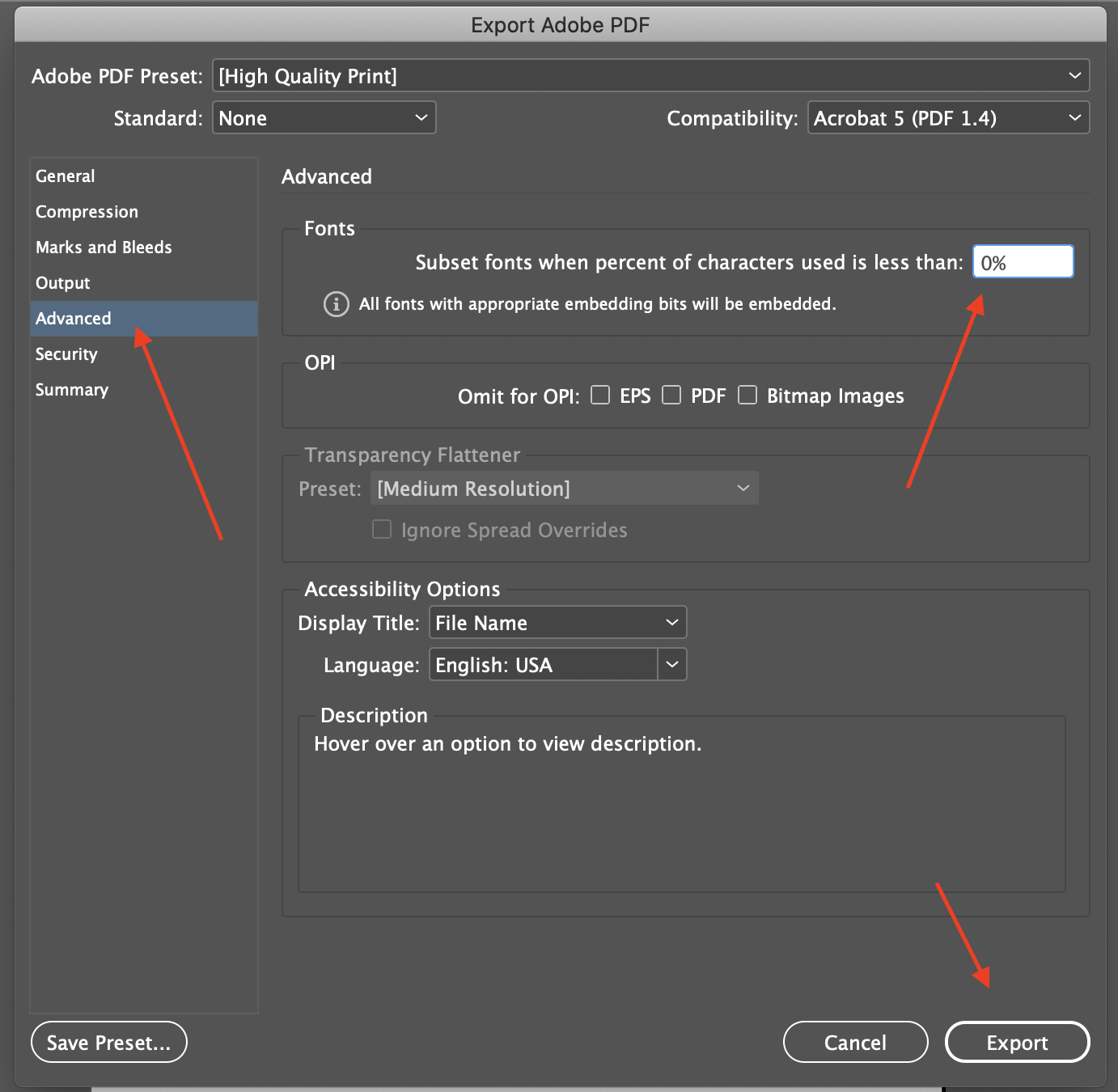Open the Standard dropdown set to None

pos(324,117)
